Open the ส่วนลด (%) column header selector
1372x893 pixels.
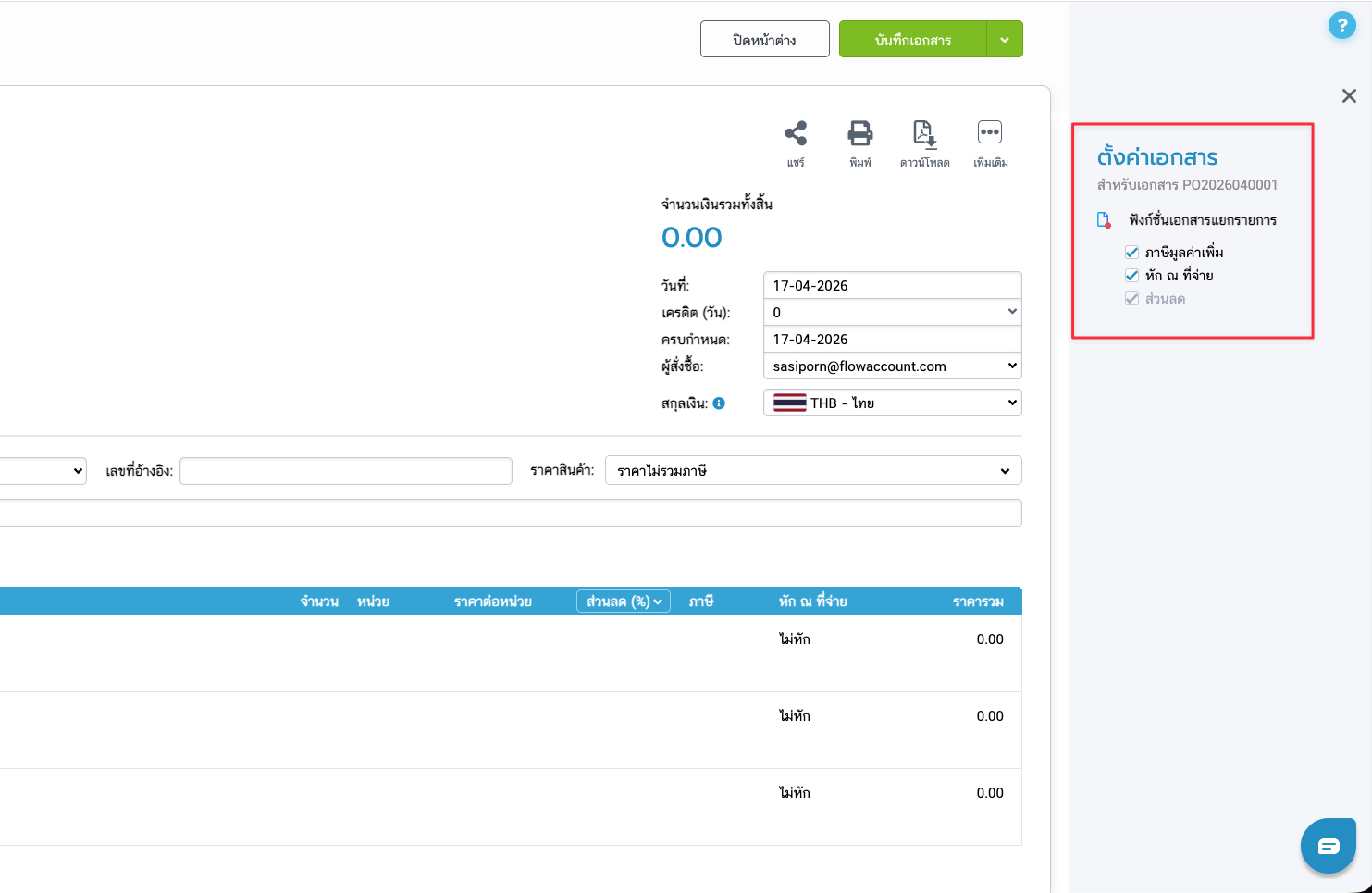pos(624,602)
